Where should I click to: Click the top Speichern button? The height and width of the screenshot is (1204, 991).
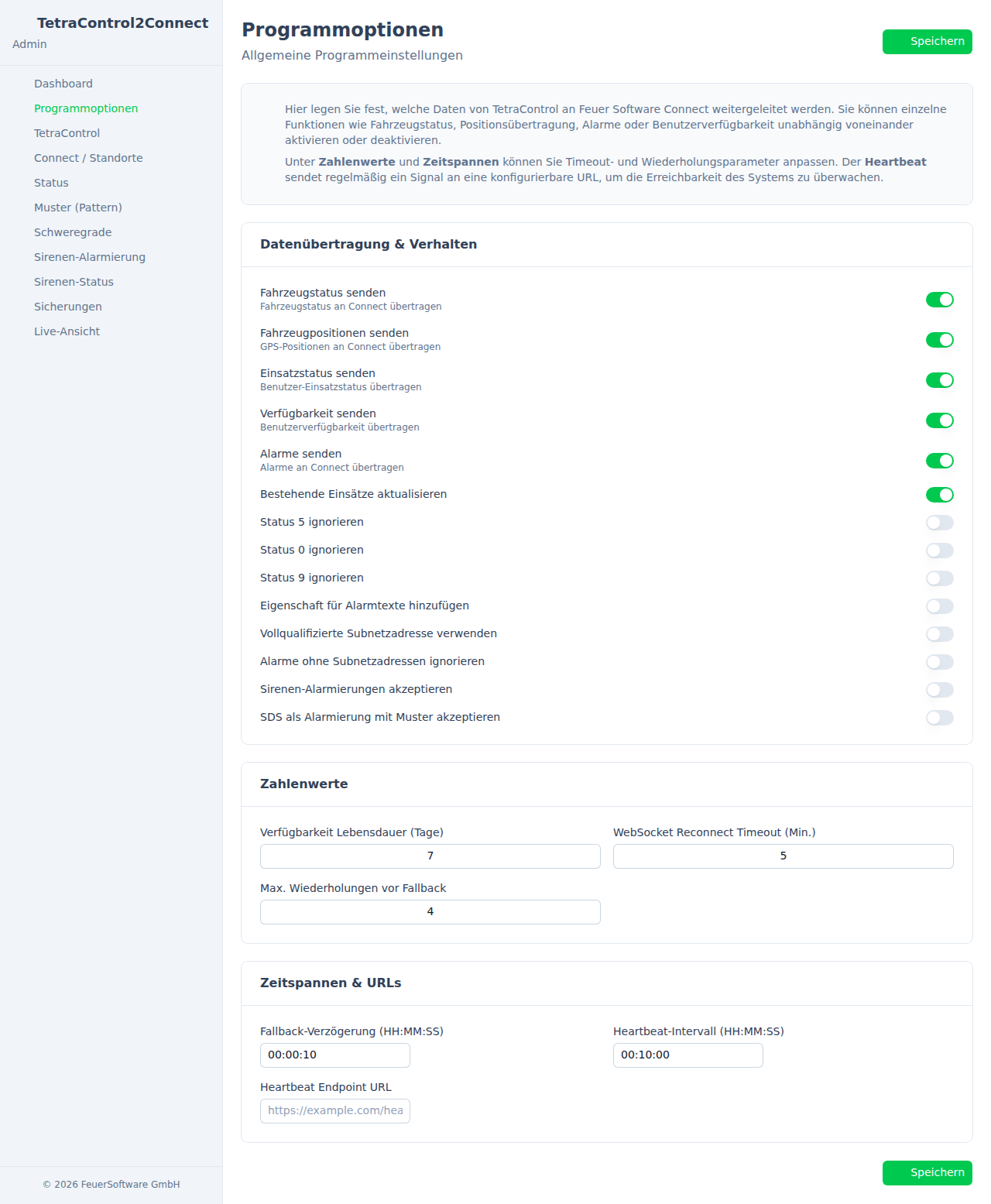tap(927, 41)
